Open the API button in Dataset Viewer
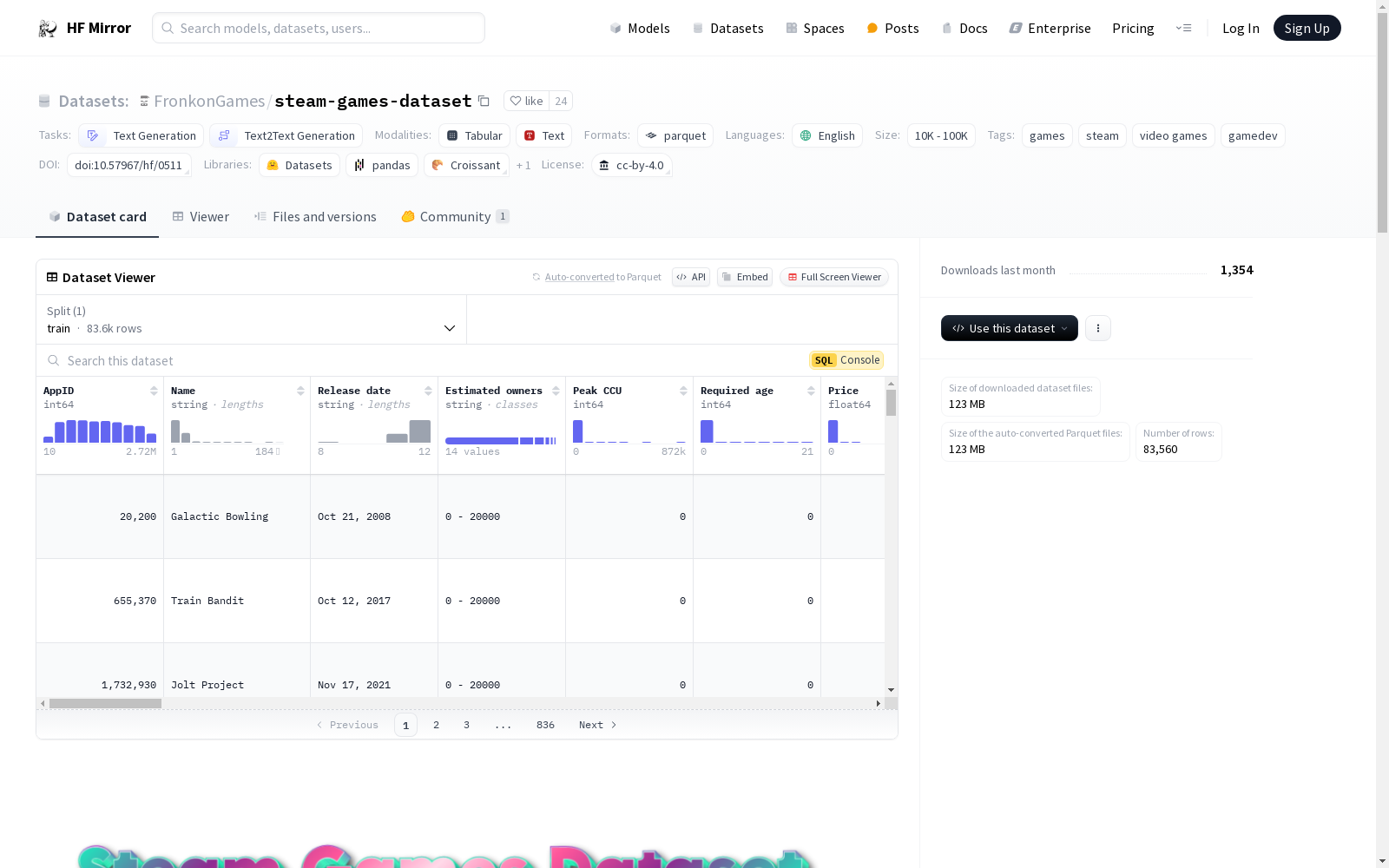Viewport: 1389px width, 868px height. point(691,277)
